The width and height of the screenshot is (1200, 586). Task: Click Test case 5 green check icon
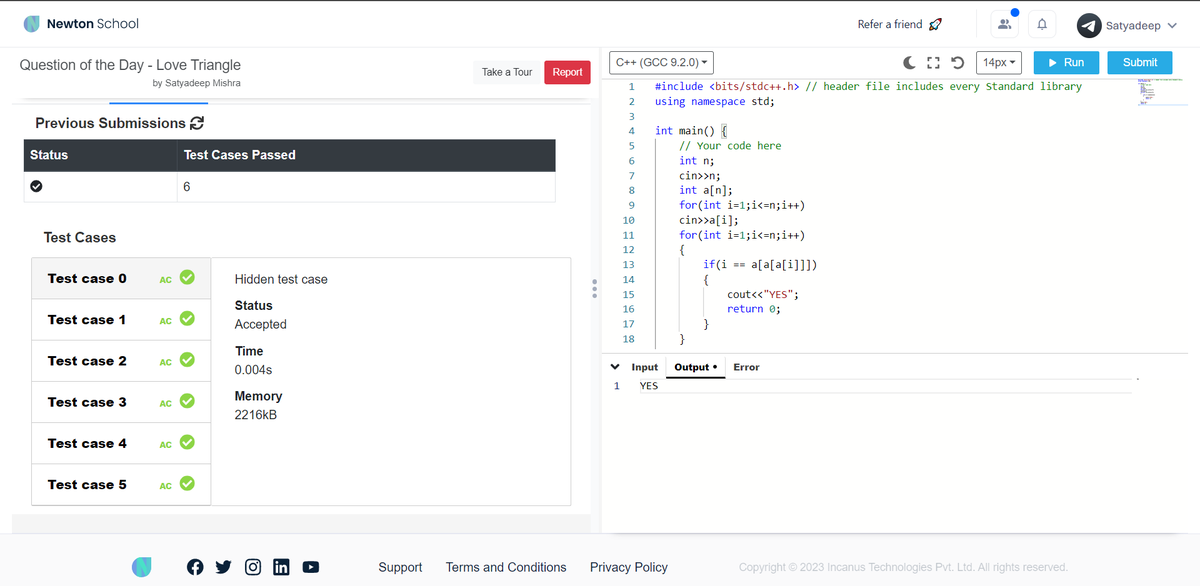[x=186, y=484]
